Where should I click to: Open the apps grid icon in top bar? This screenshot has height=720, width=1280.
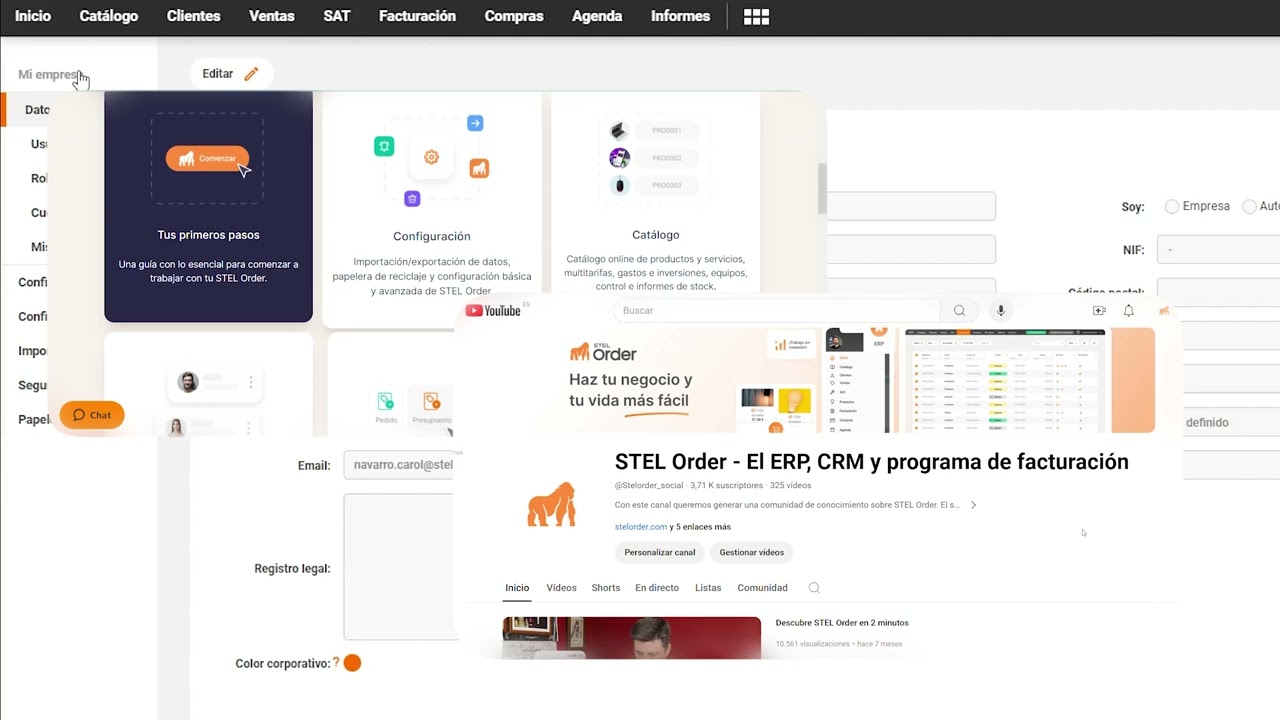[x=757, y=17]
